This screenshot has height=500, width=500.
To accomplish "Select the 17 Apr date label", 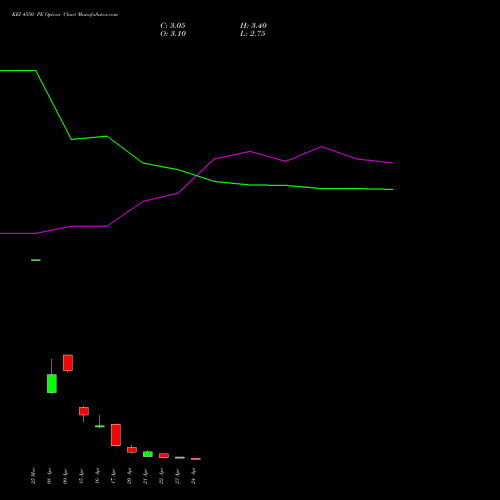I will tap(113, 476).
